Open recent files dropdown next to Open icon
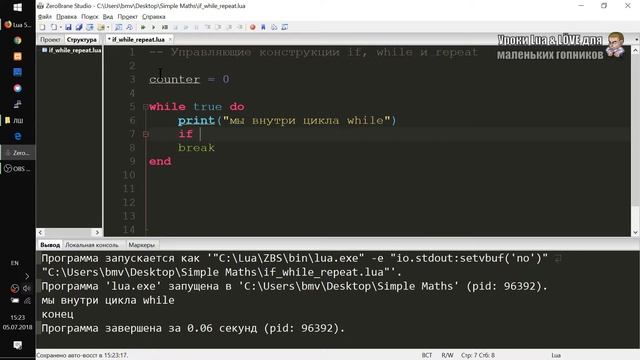Image resolution: width=640 pixels, height=360 pixels. tap(61, 27)
